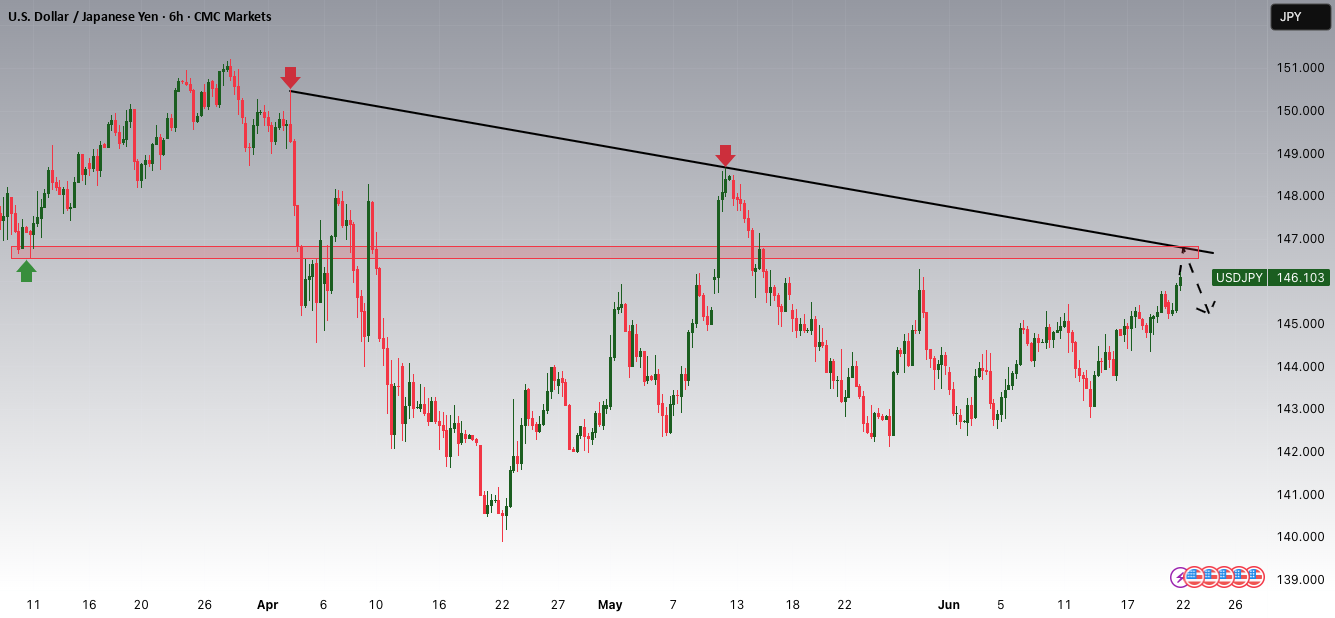Click the 17 date label on time axis

(x=1128, y=605)
